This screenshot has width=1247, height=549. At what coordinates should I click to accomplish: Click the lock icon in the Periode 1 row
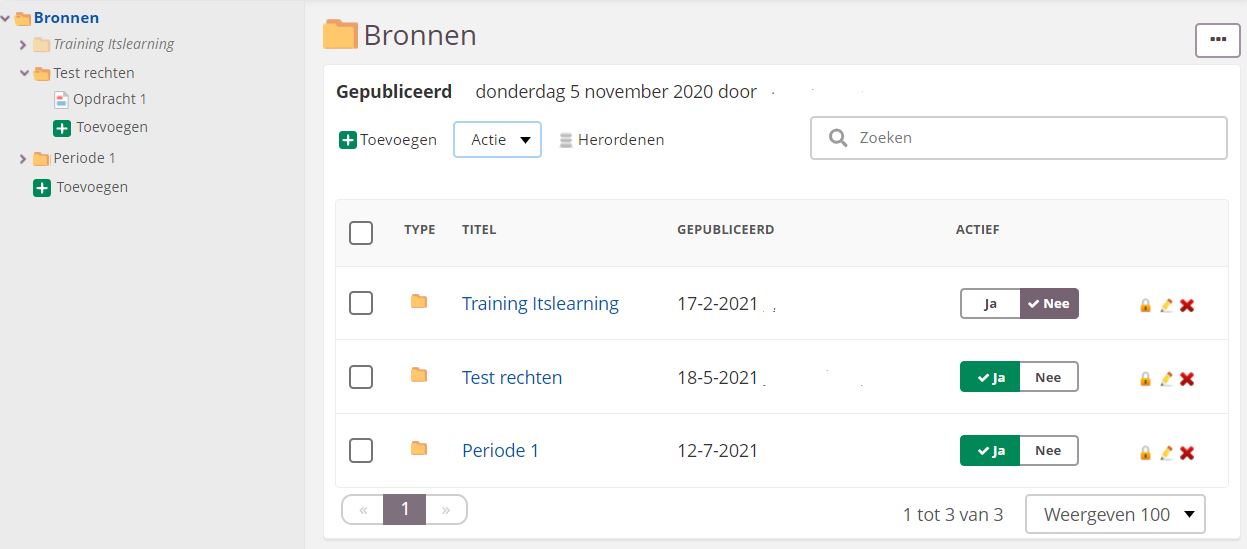pyautogui.click(x=1145, y=453)
